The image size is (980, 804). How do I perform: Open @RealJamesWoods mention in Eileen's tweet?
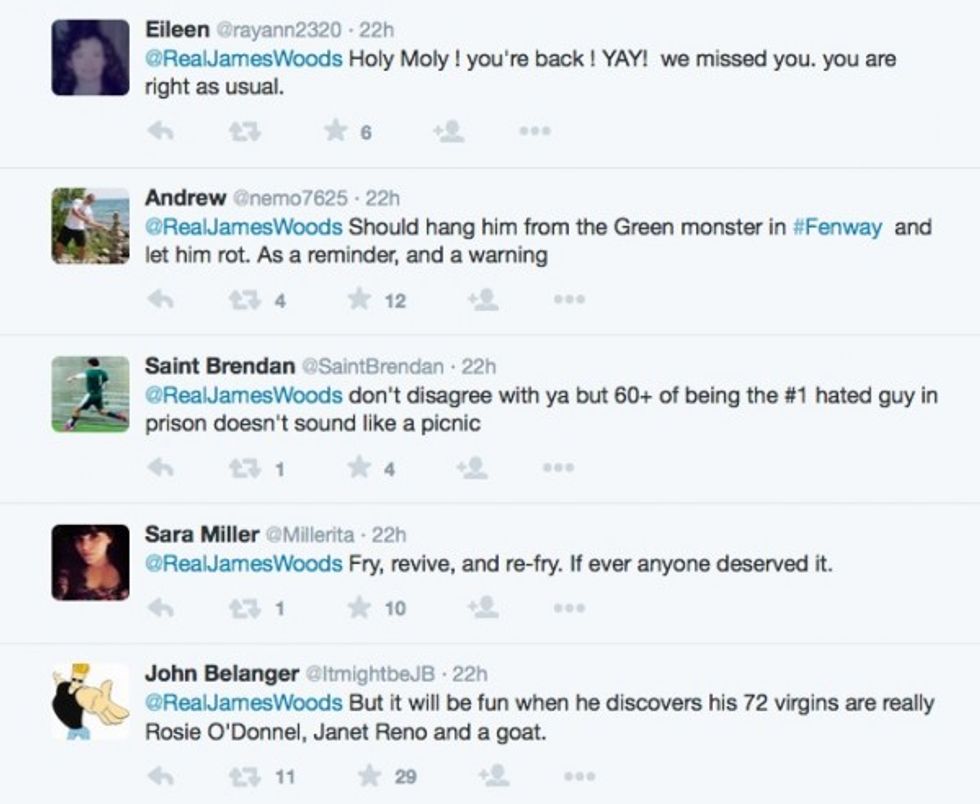tap(244, 60)
